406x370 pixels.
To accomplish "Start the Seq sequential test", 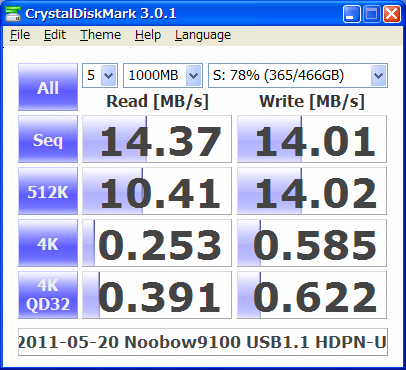I will 48,139.
